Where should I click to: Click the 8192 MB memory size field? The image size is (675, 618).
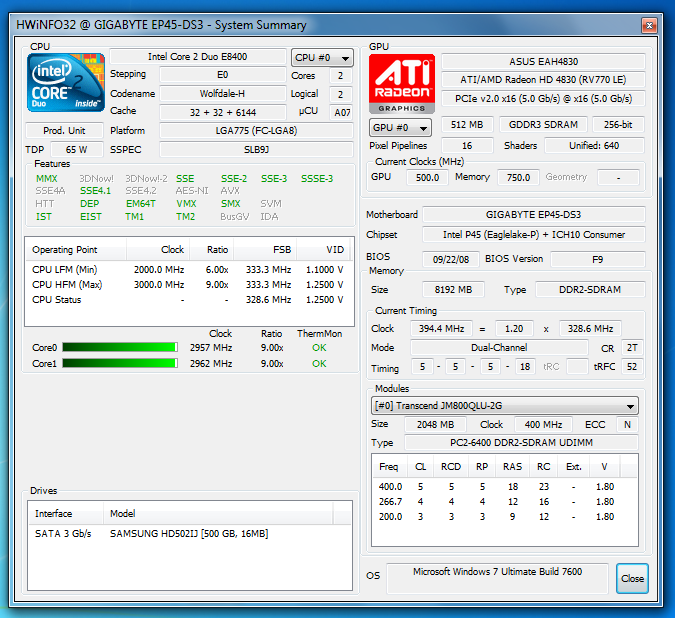coord(453,290)
